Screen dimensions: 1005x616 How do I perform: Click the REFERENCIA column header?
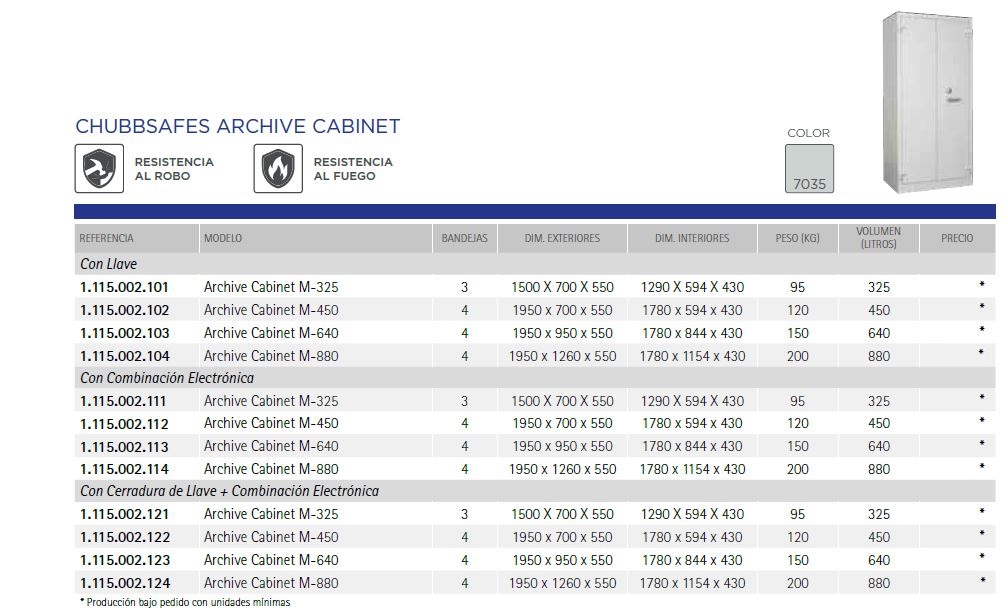(x=107, y=238)
